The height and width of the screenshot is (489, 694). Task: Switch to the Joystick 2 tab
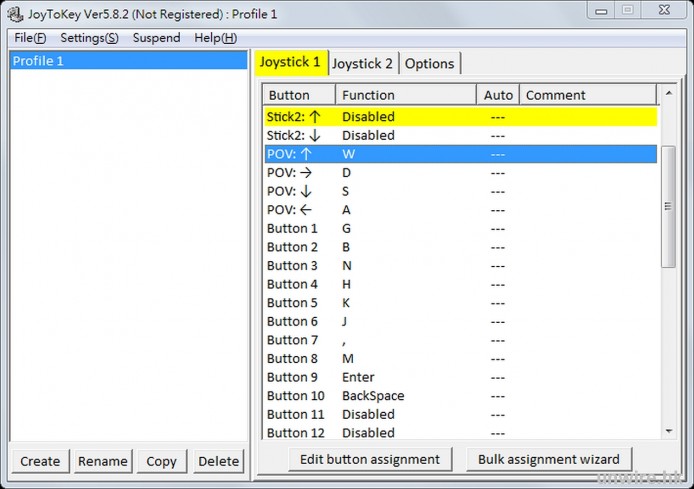tap(362, 63)
